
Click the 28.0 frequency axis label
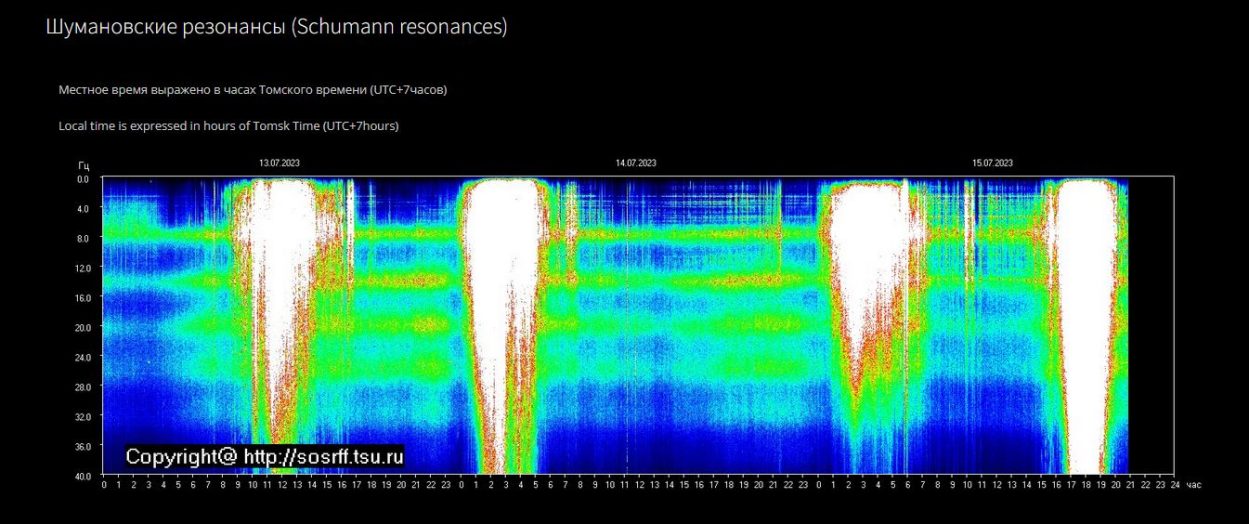click(82, 386)
